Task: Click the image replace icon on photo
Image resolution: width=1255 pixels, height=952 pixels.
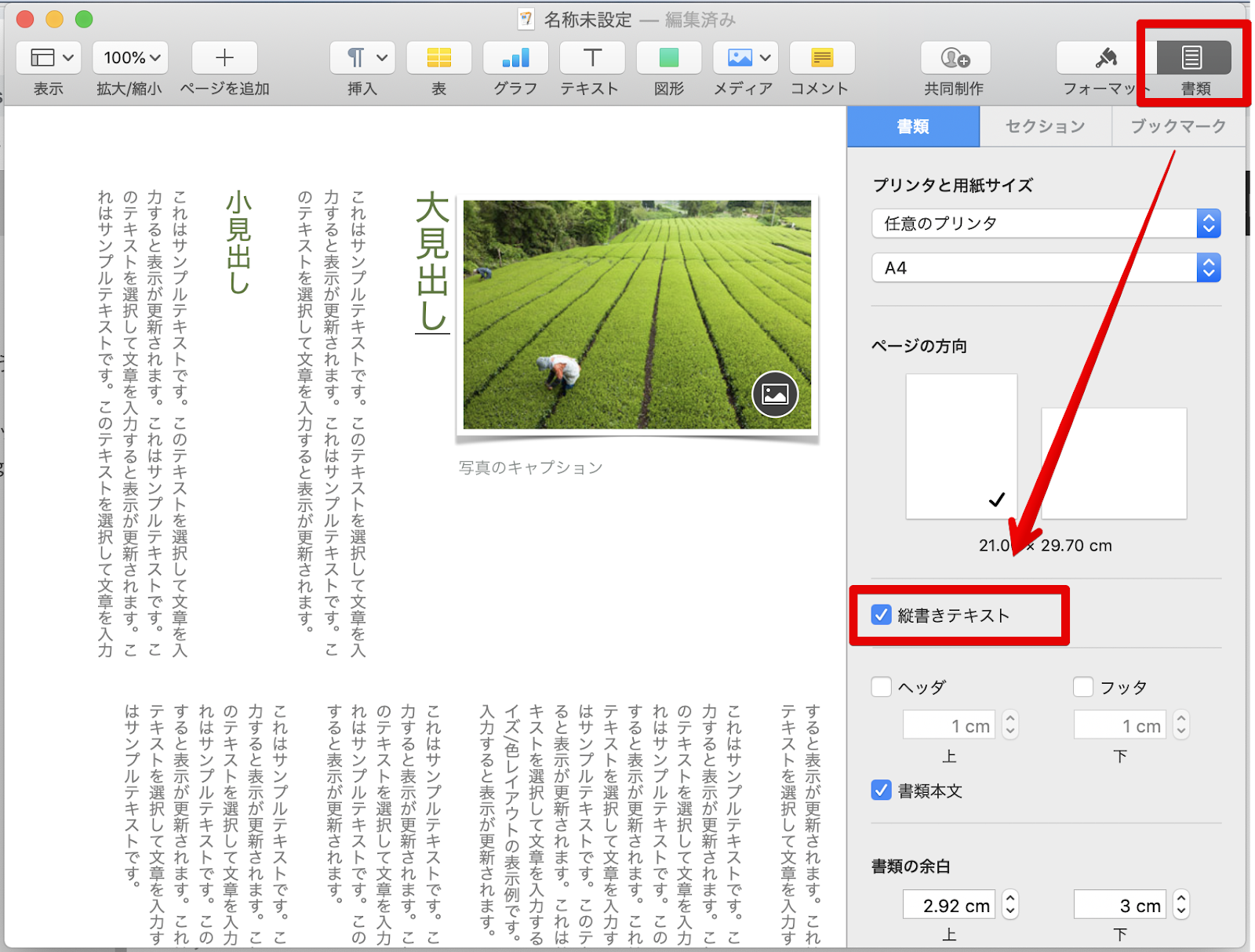Action: [x=775, y=394]
